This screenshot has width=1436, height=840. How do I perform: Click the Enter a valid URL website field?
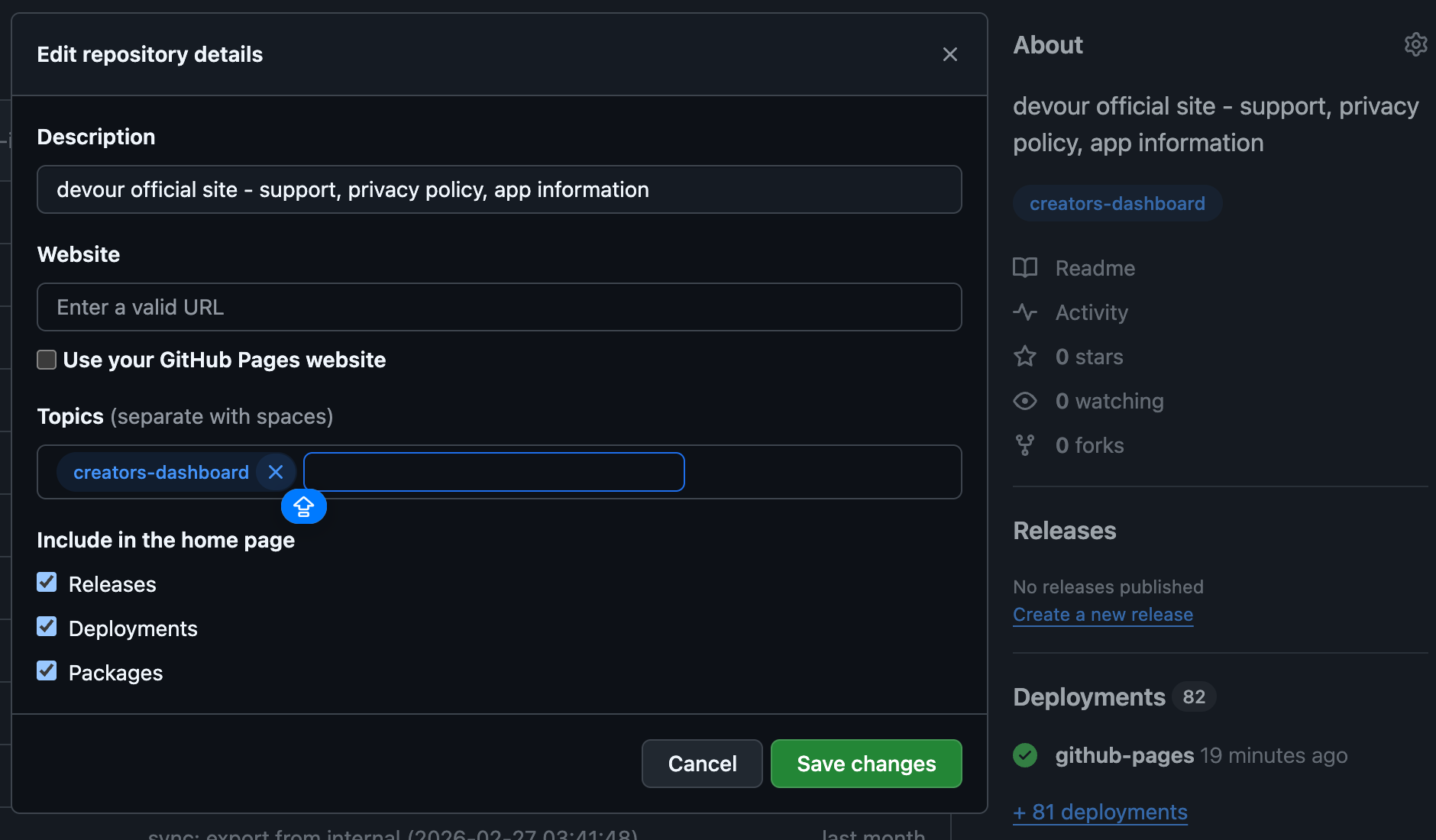498,307
